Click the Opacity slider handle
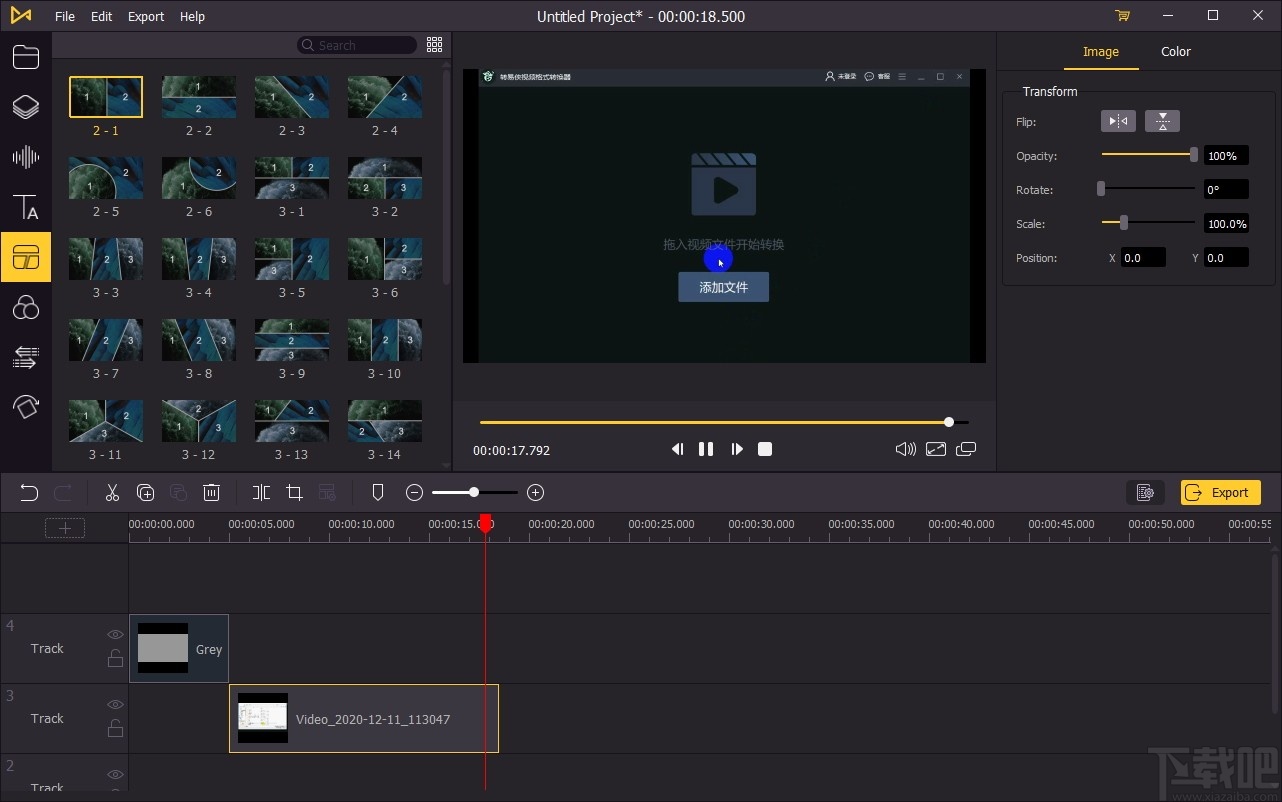Screen dimensions: 1282x802 coord(1193,155)
